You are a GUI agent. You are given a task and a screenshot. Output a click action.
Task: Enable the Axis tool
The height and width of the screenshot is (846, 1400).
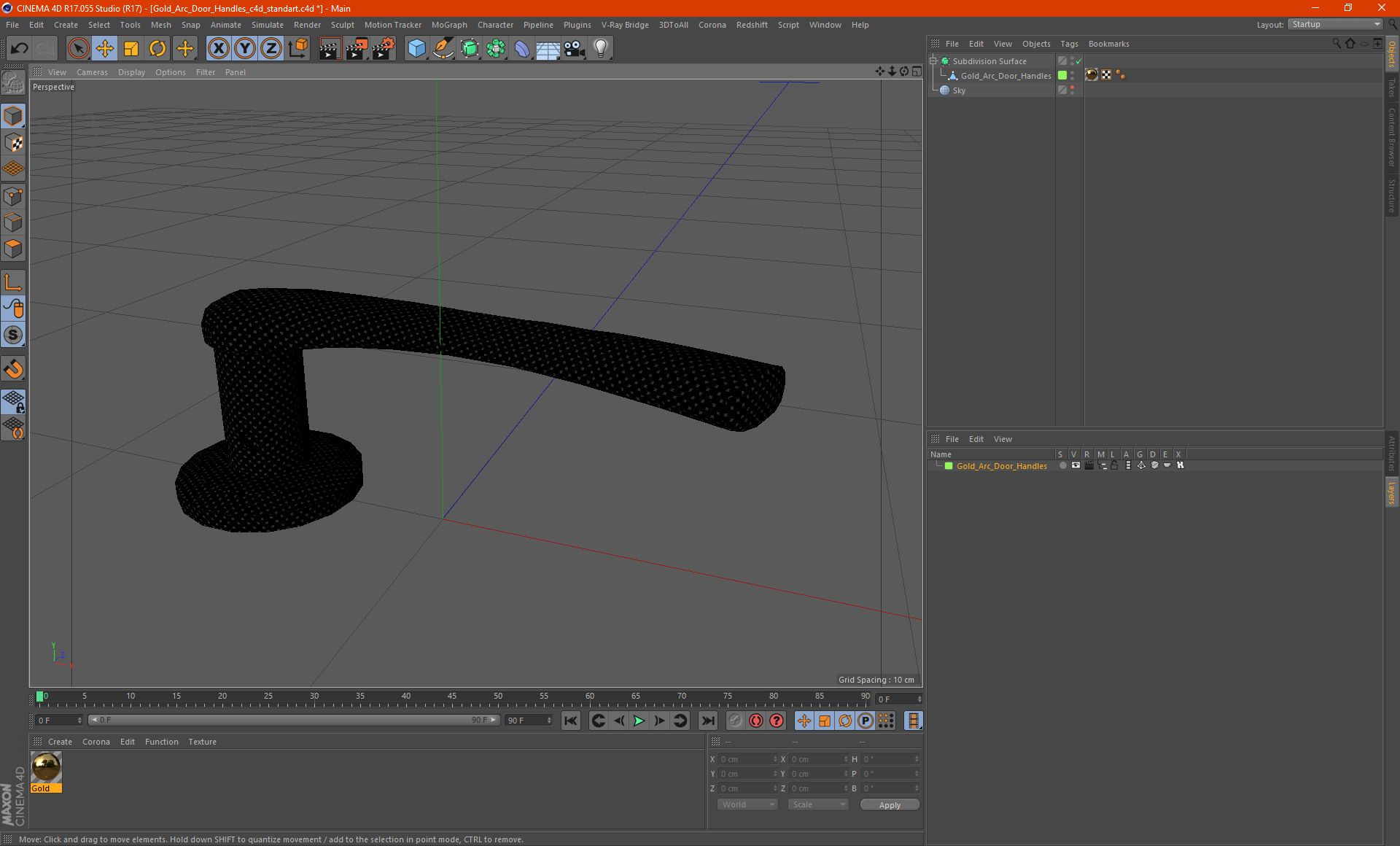click(x=13, y=282)
